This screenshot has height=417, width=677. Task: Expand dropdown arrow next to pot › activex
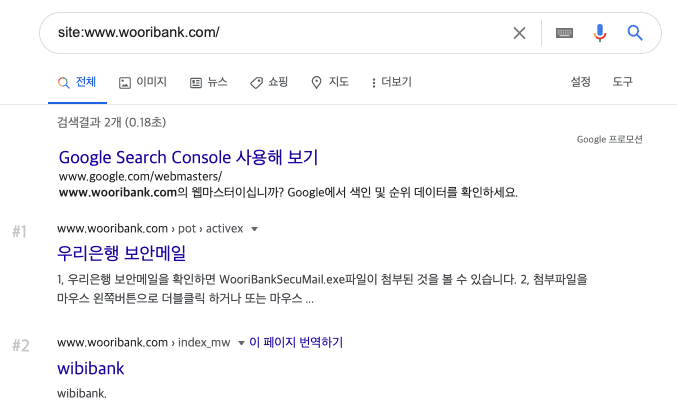(x=254, y=229)
